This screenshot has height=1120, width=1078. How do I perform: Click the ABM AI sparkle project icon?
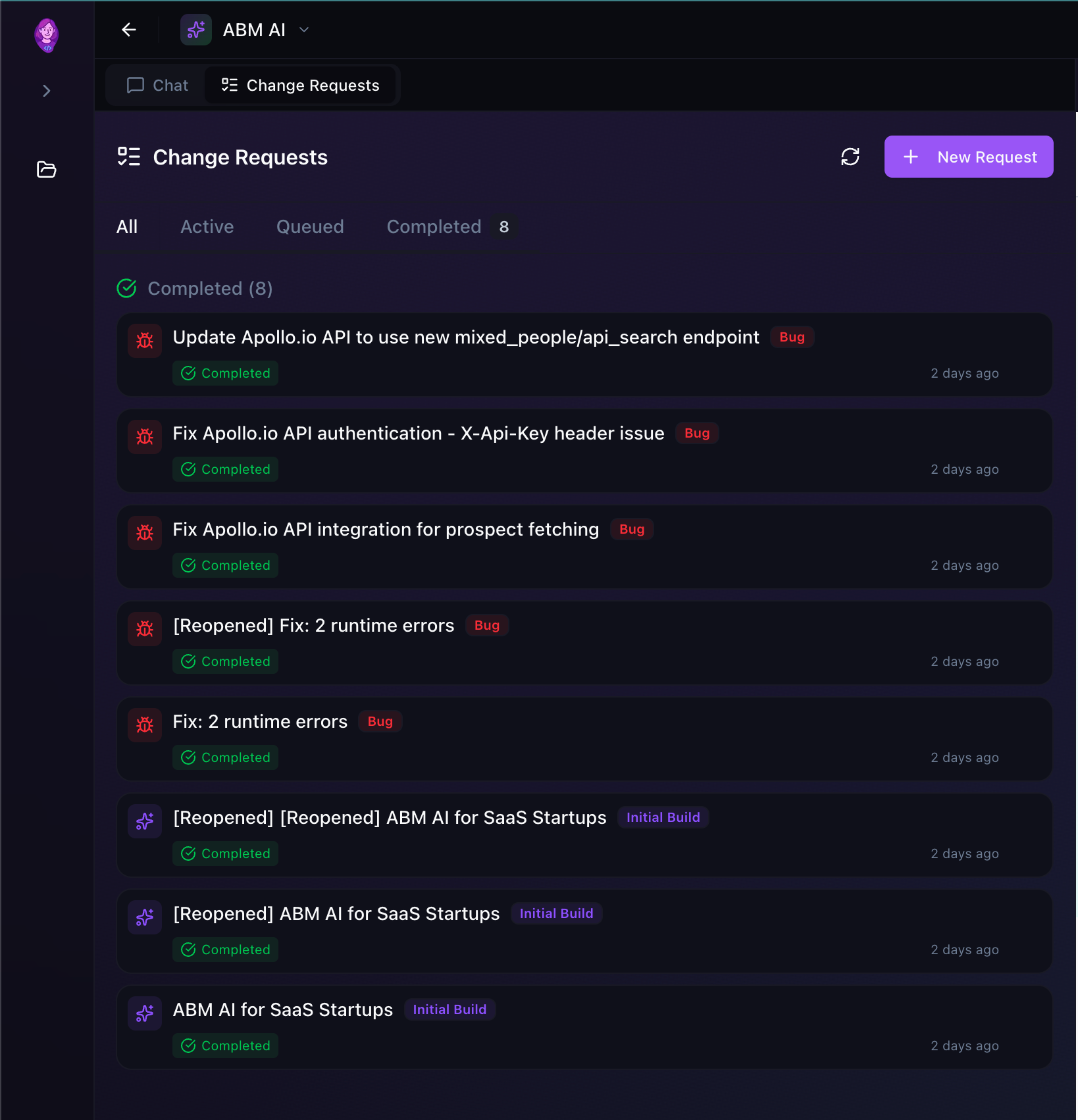coord(196,30)
